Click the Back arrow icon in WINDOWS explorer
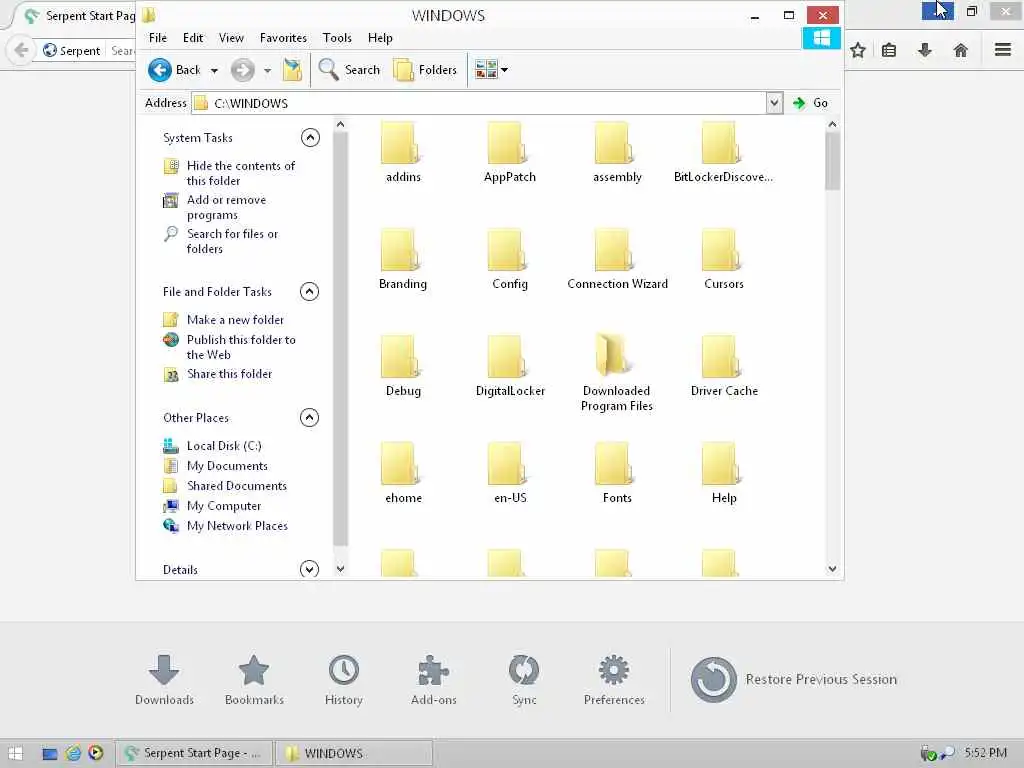Screen dimensions: 1024x768 click(x=159, y=70)
